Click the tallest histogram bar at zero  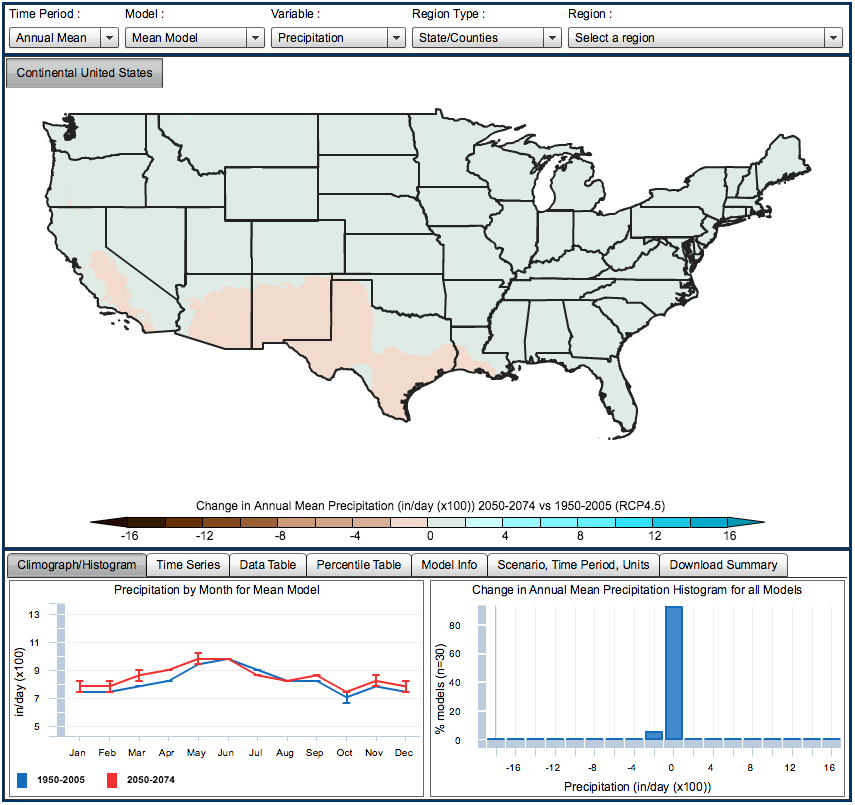(673, 673)
